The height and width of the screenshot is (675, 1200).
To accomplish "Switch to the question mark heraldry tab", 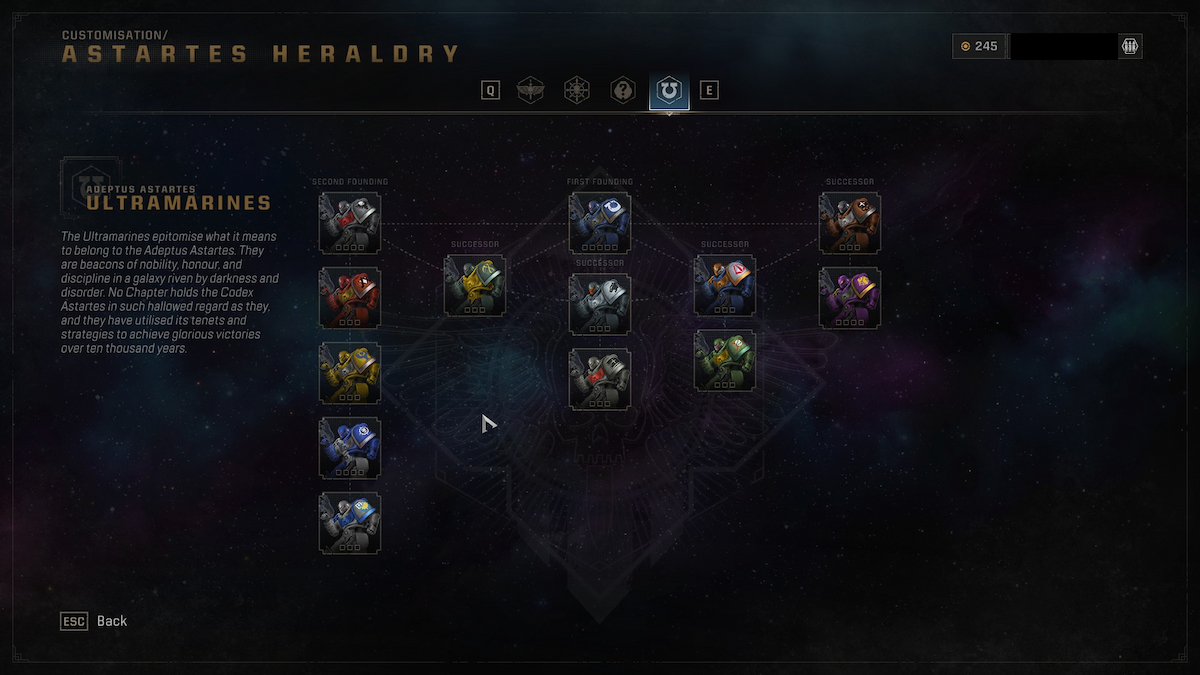I will (x=623, y=91).
